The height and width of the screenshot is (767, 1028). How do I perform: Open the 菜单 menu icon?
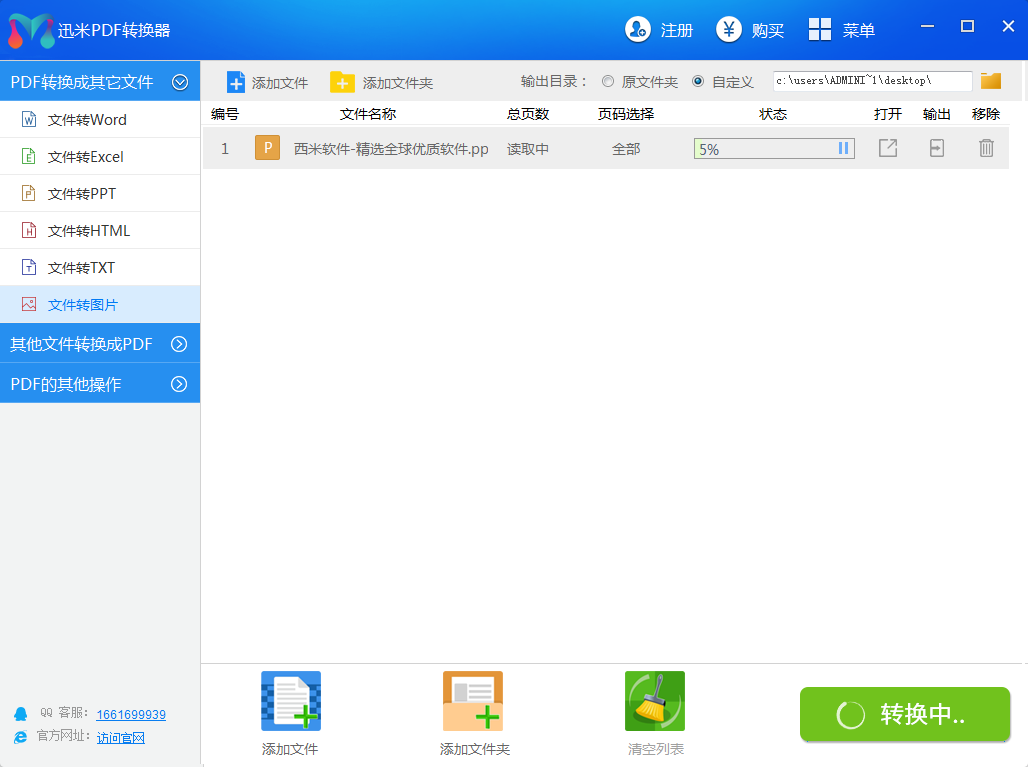tap(843, 30)
